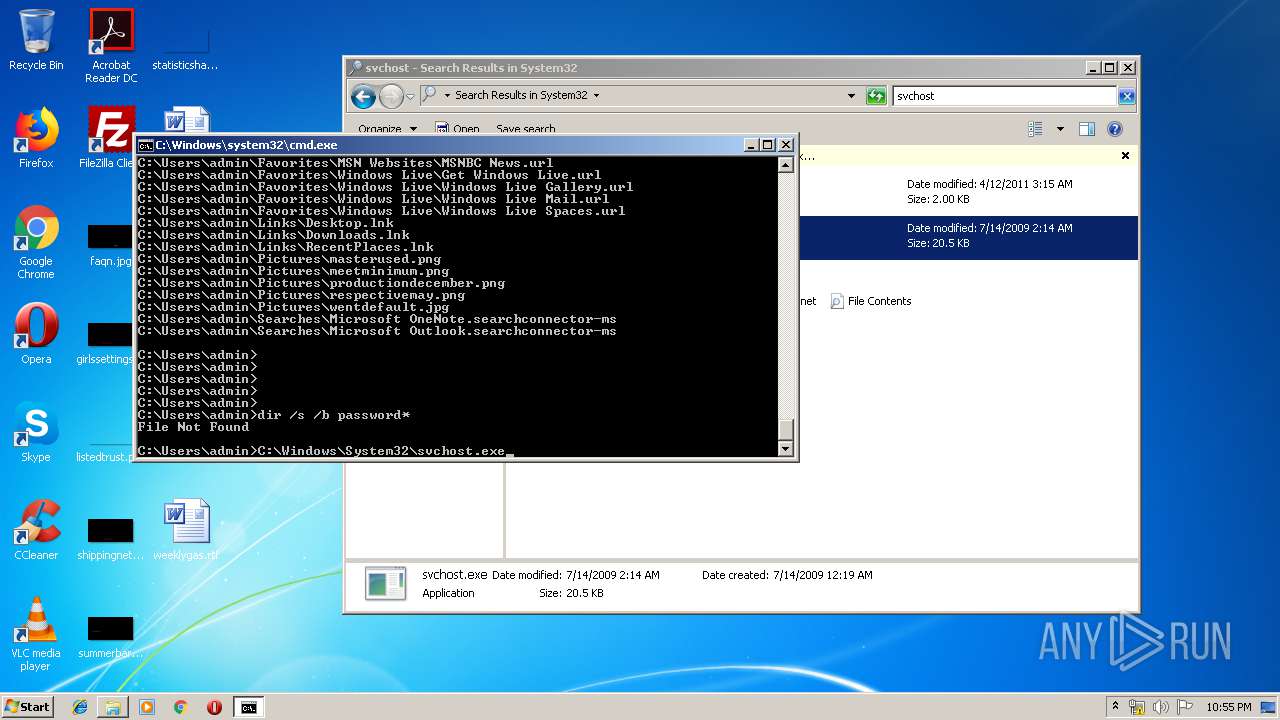Click the Explorer Back navigation arrow
The image size is (1280, 720).
click(x=364, y=96)
